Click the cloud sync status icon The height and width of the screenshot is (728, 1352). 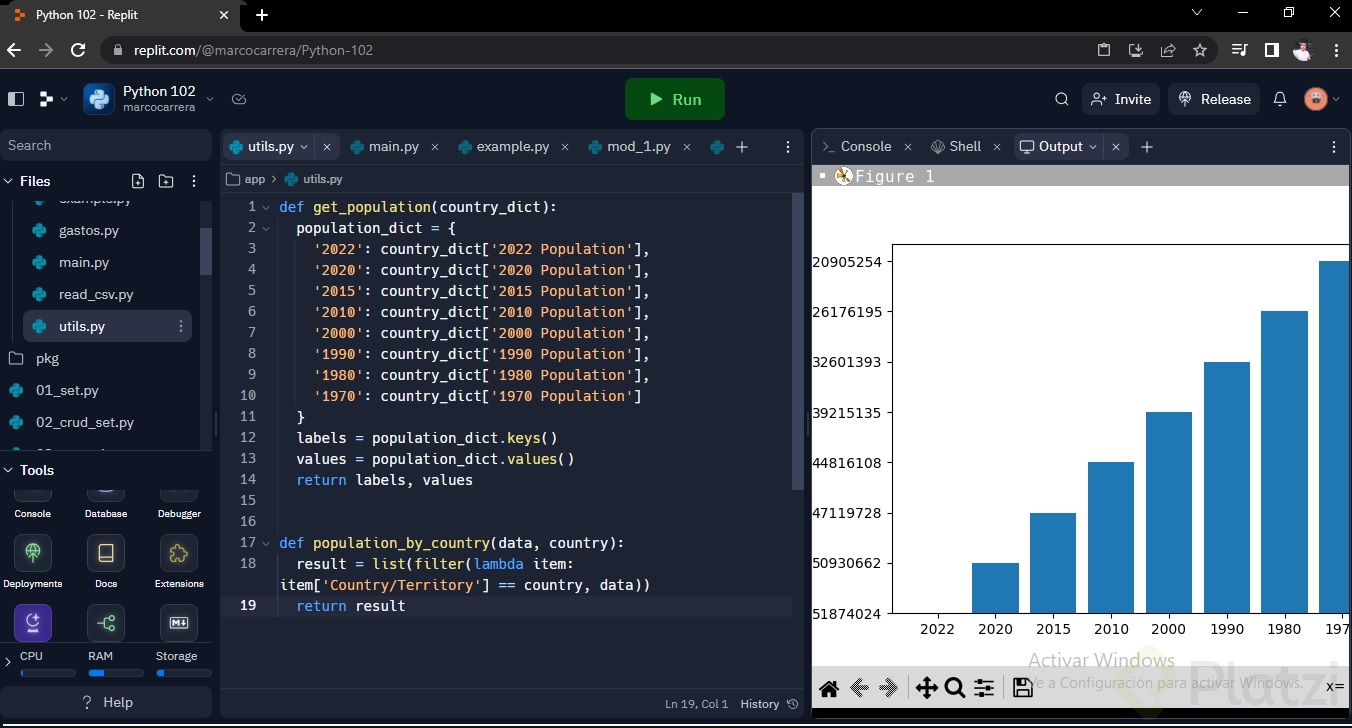pyautogui.click(x=239, y=99)
